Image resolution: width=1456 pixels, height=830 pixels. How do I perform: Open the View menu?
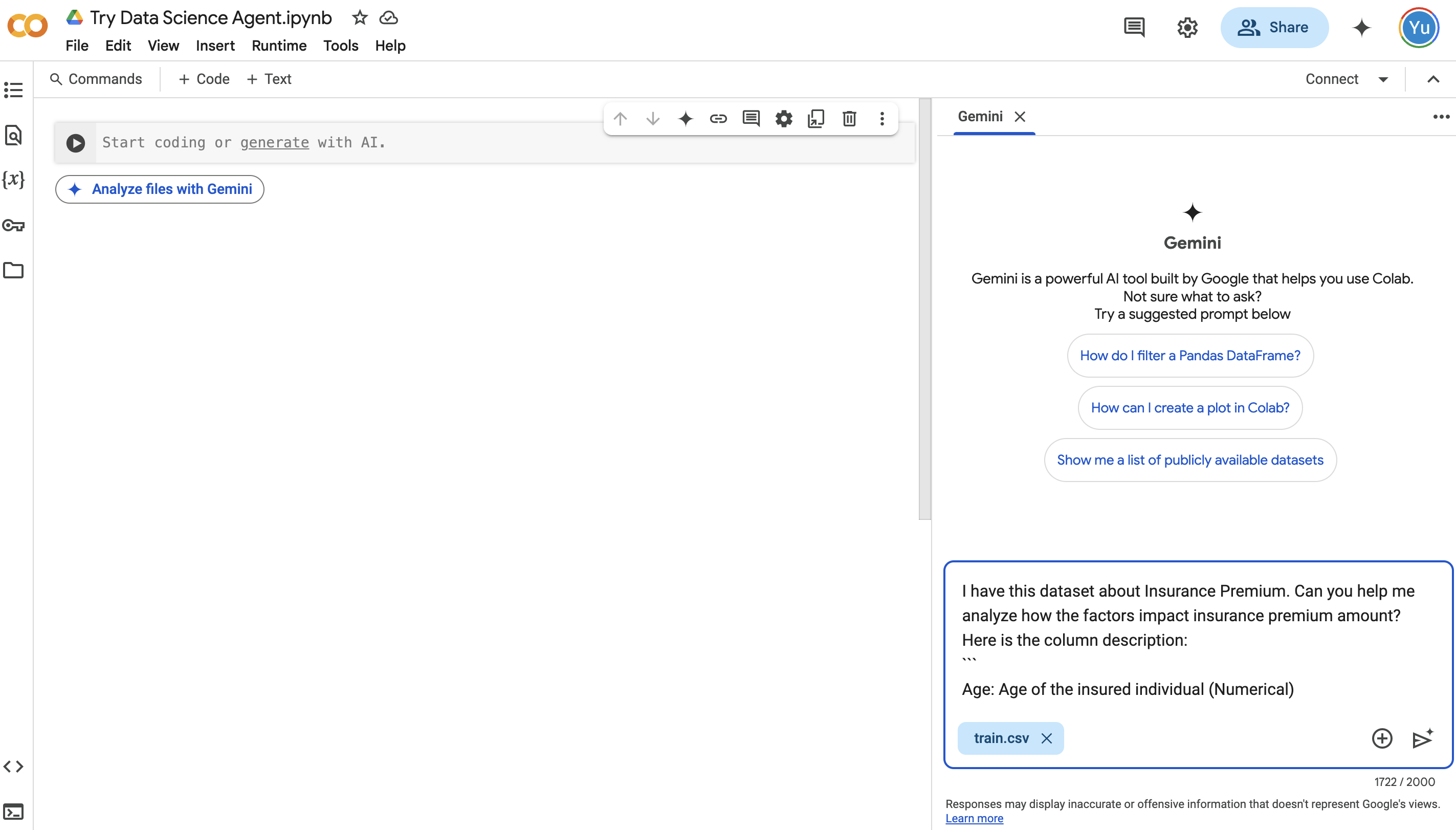click(x=164, y=46)
